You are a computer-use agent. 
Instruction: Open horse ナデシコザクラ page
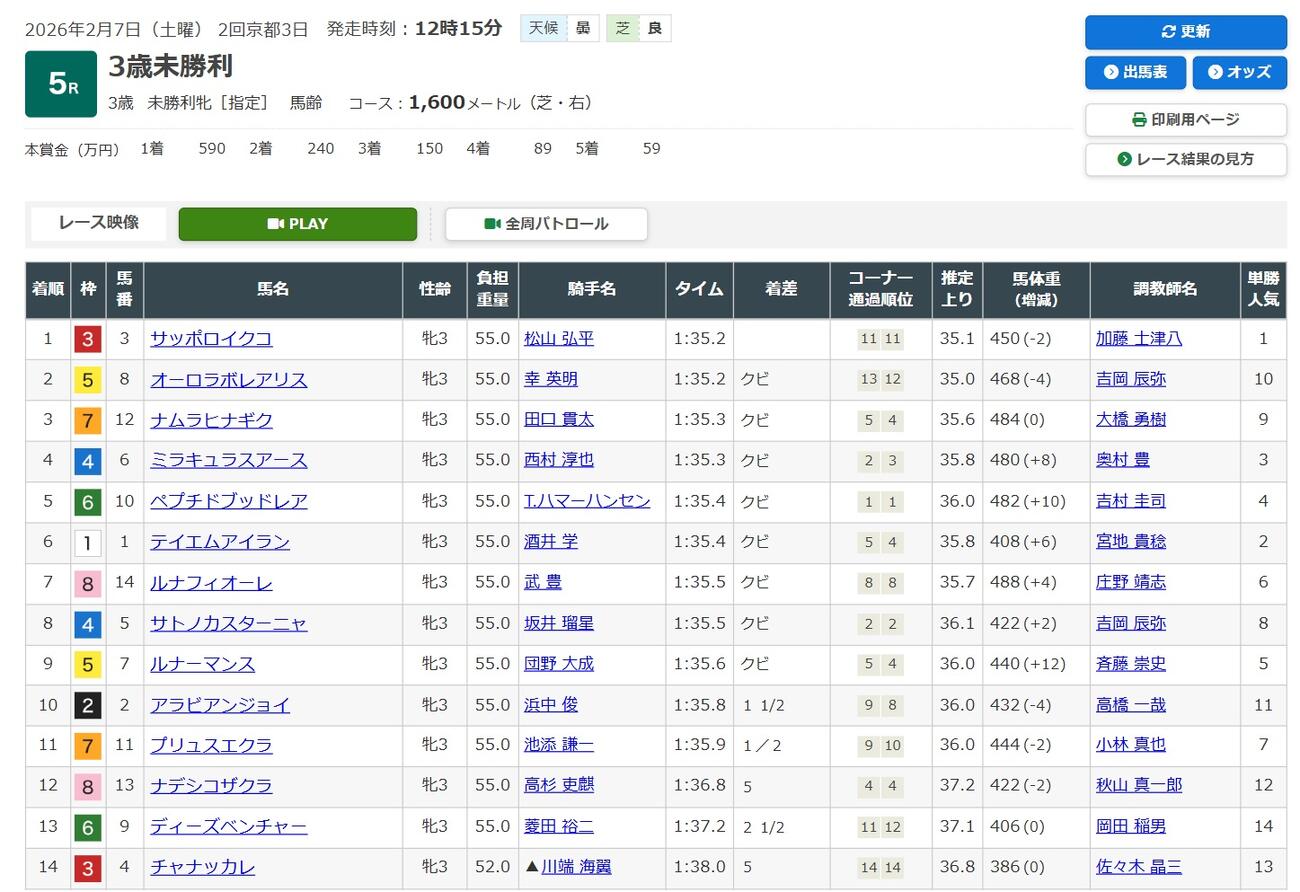point(211,786)
